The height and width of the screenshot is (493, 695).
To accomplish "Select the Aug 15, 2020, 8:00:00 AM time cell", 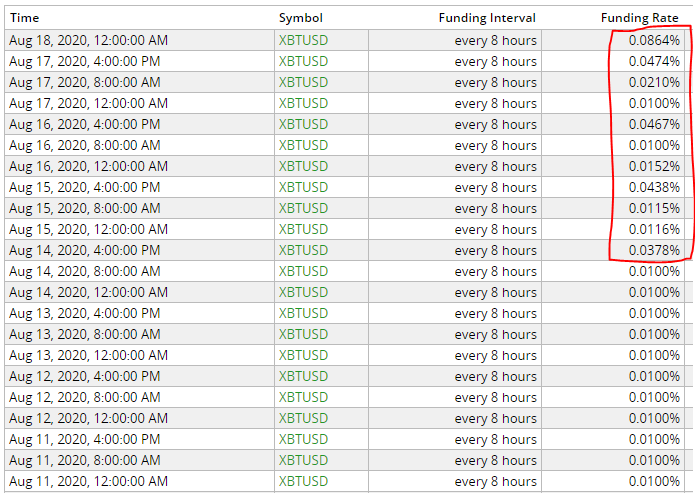I will click(x=140, y=208).
